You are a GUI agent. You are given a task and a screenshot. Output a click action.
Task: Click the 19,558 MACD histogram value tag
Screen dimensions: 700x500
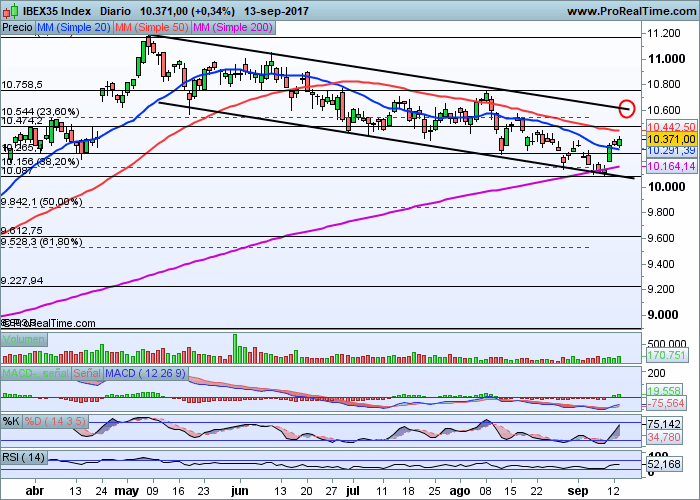666,391
